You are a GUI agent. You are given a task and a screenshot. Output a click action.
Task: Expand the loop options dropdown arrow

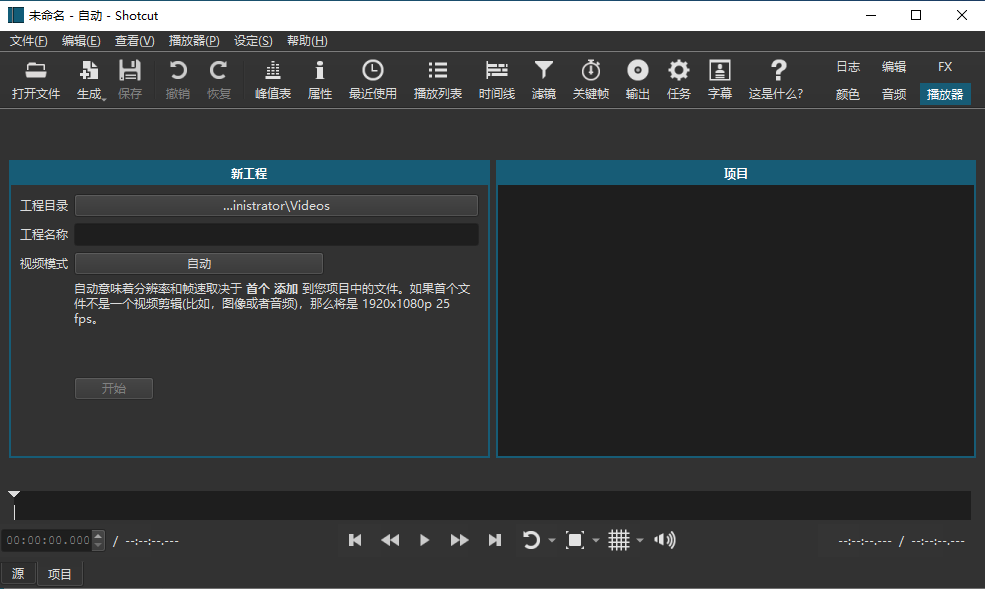[552, 540]
